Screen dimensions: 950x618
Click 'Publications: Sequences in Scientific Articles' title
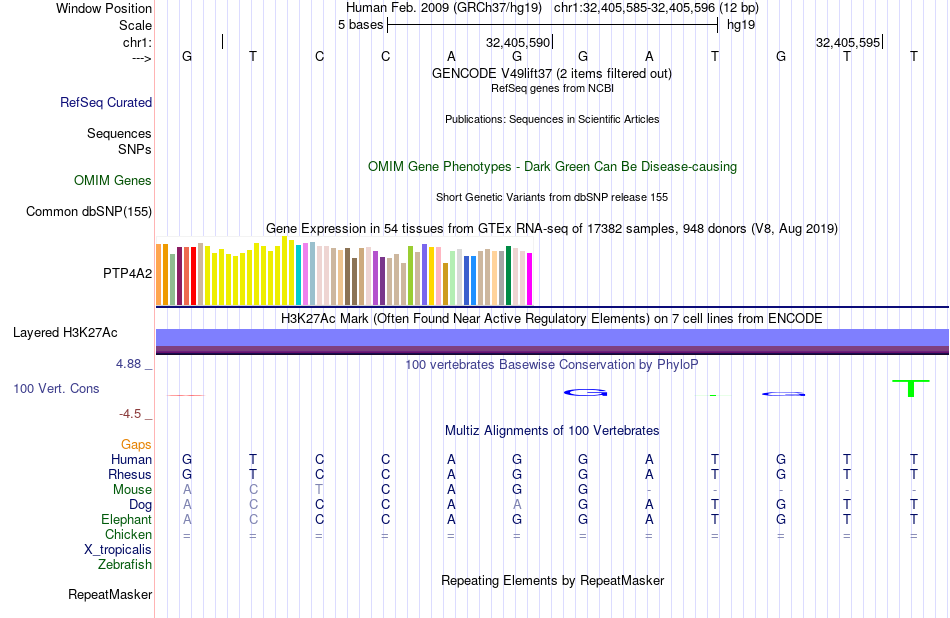[552, 119]
